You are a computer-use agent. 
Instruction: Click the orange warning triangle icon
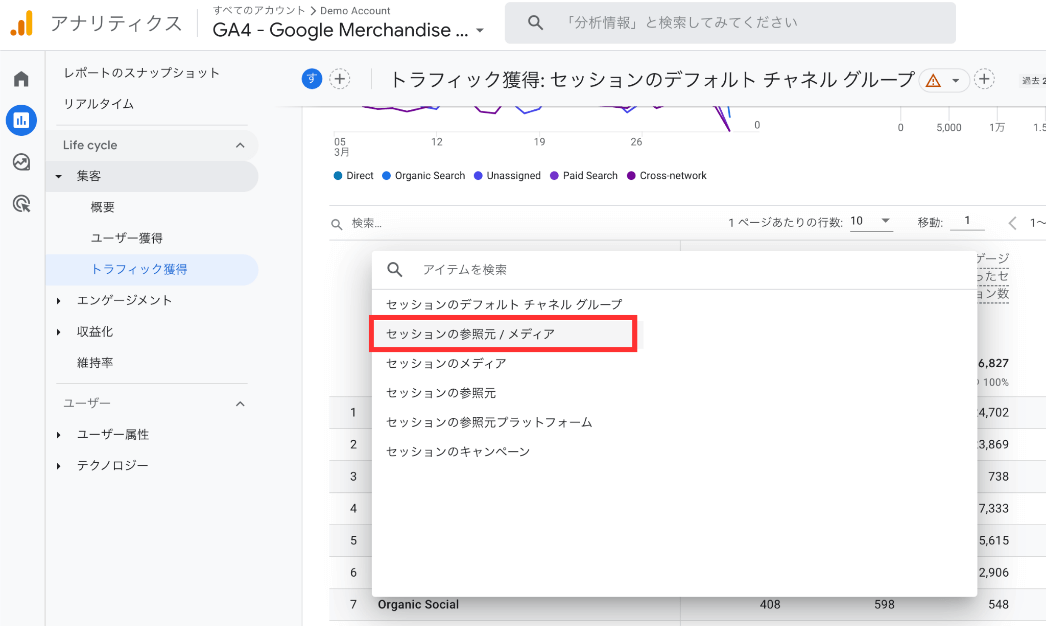click(x=933, y=81)
